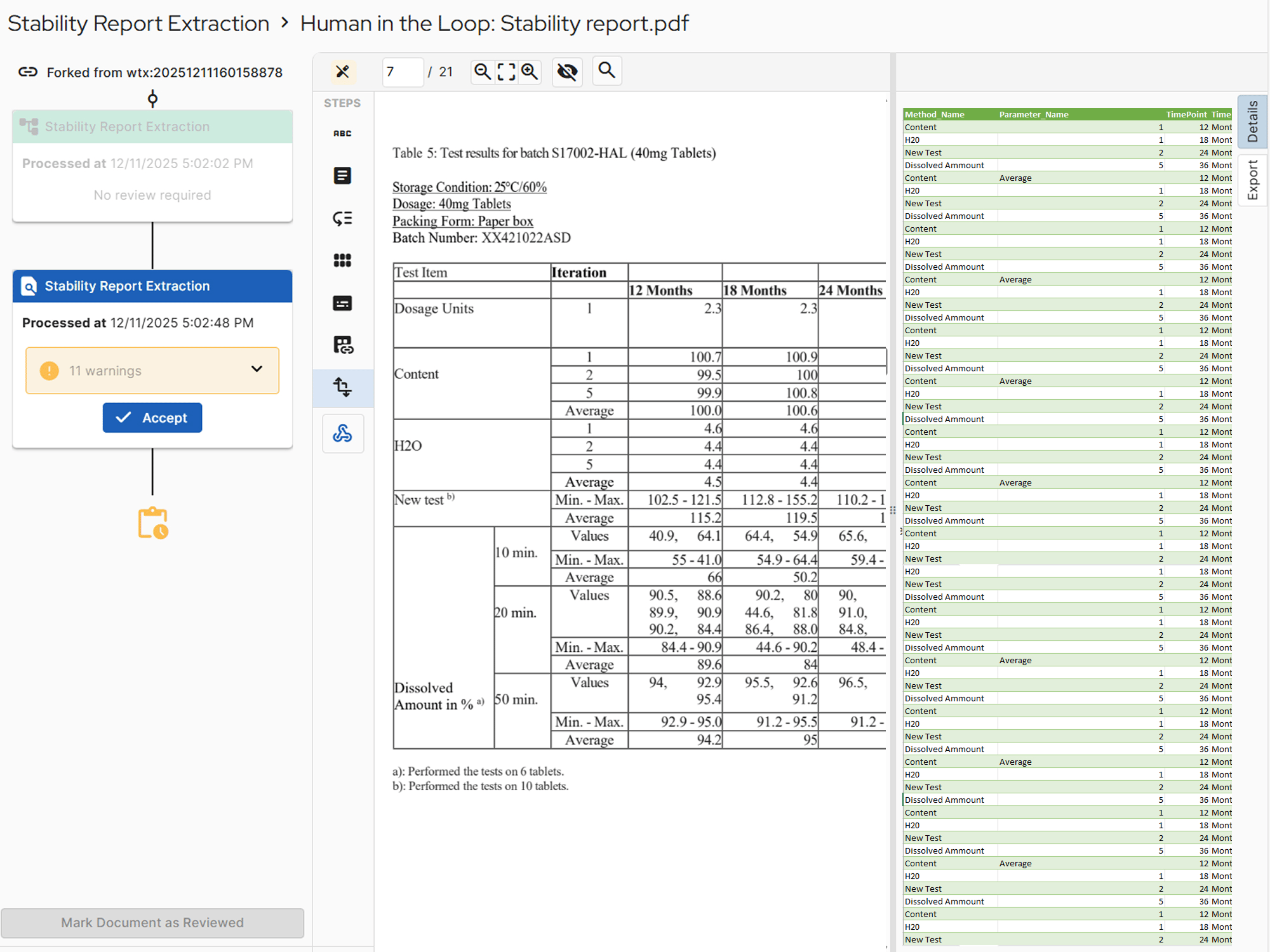
Task: Click the clipboard clock pending icon
Action: [152, 523]
